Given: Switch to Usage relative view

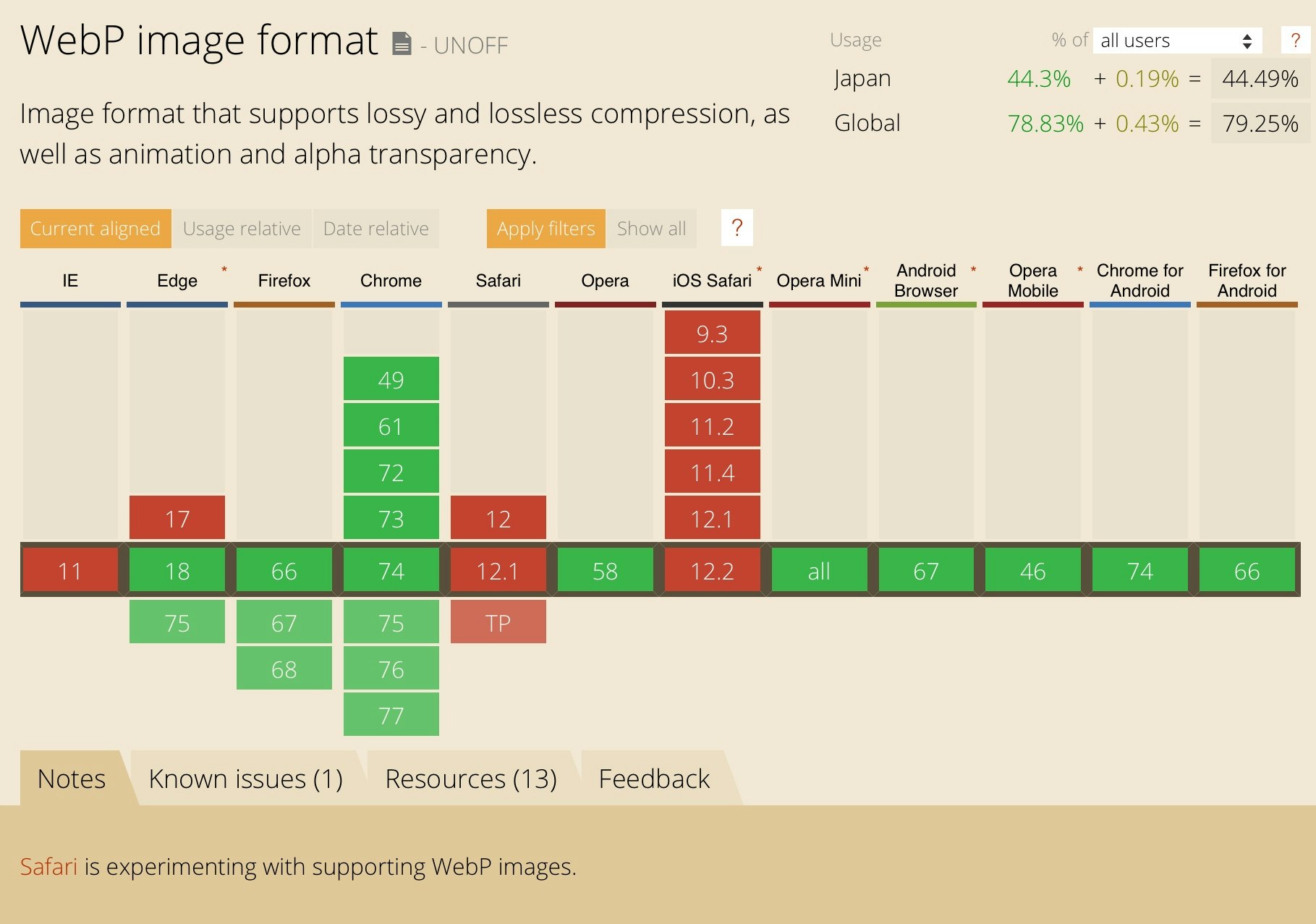Looking at the screenshot, I should pos(242,228).
